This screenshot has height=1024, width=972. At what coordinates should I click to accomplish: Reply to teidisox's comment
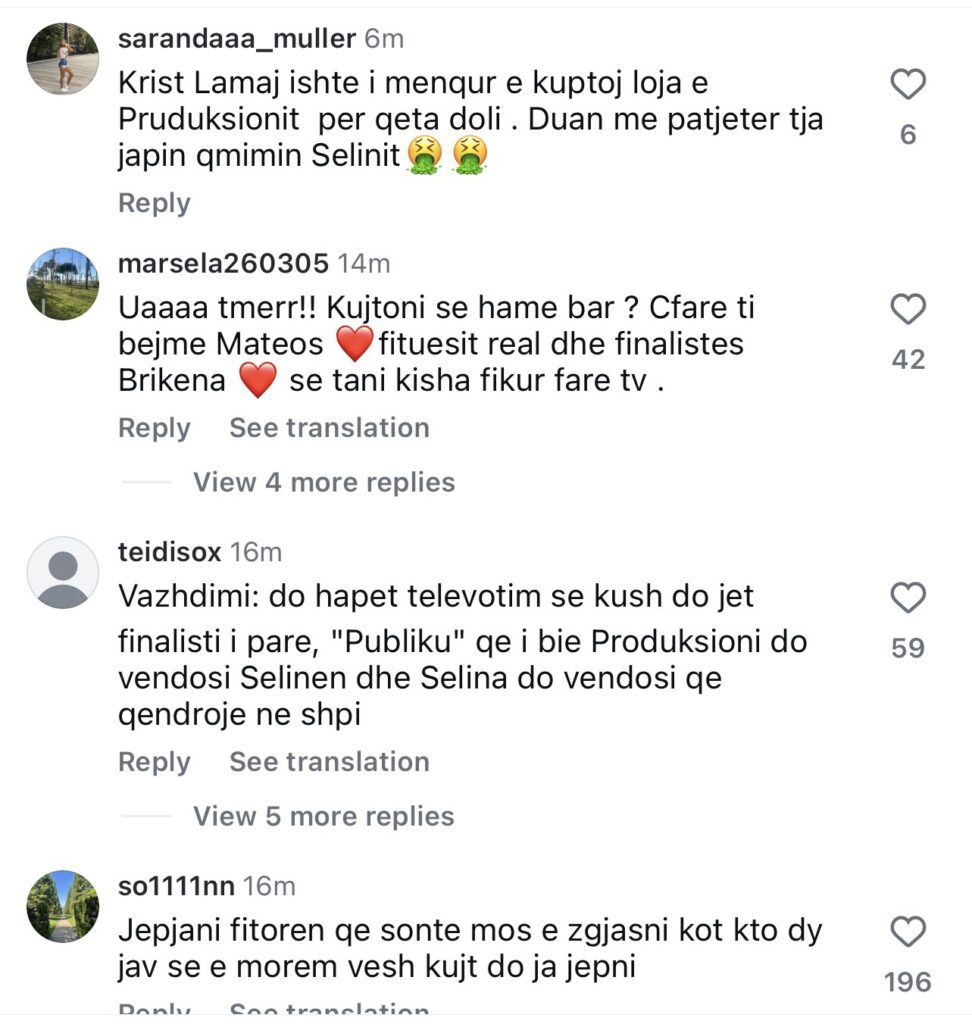click(154, 762)
